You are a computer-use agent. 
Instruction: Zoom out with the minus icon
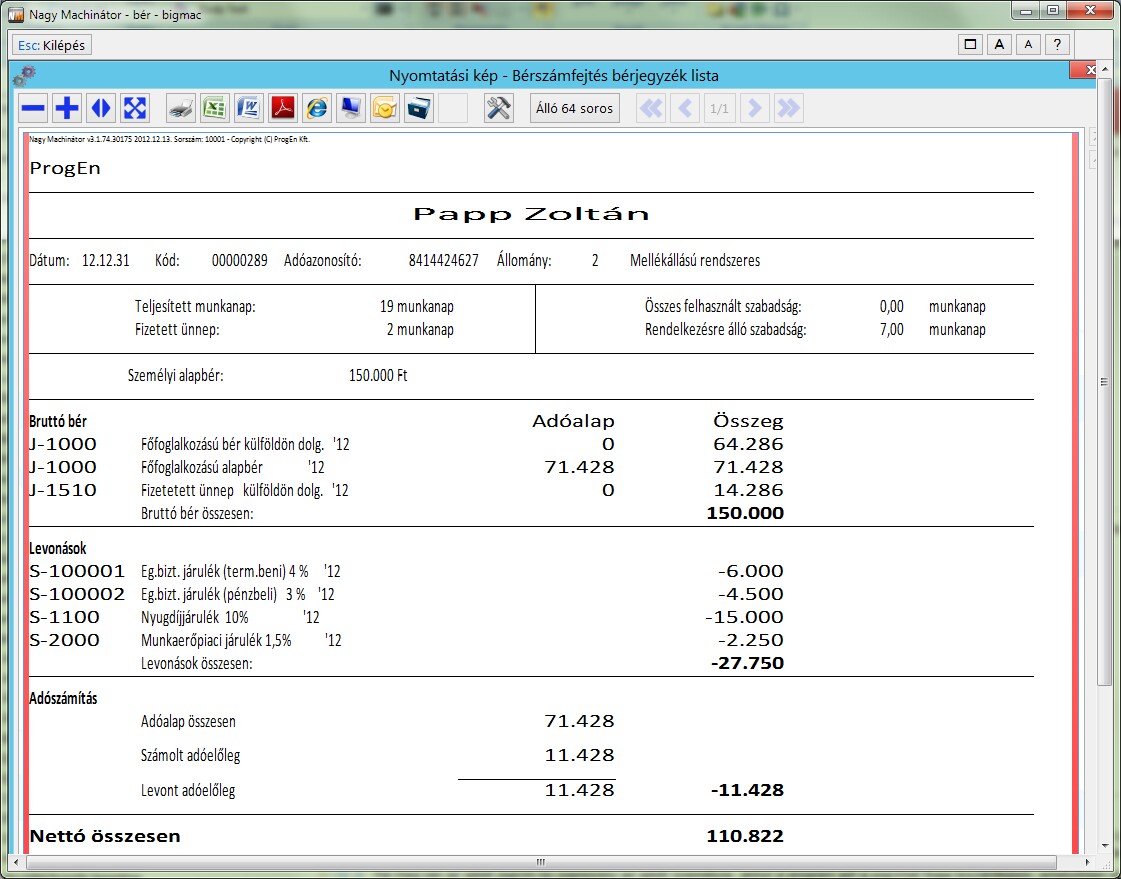[34, 108]
